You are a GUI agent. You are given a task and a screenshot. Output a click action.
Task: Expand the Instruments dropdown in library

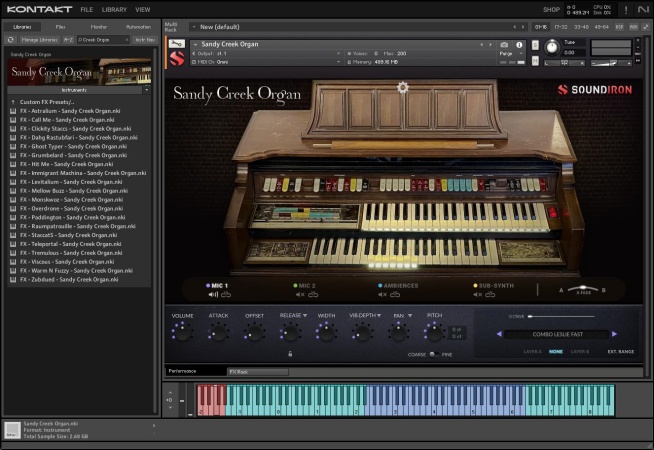[x=146, y=89]
